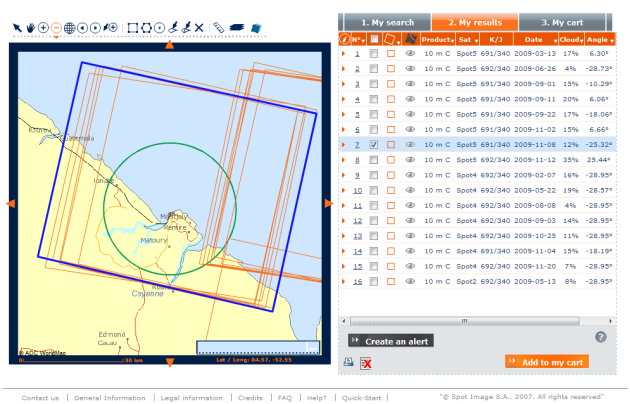Open the Cloud column sort dropdown
Image resolution: width=630 pixels, height=404 pixels.
pos(581,41)
